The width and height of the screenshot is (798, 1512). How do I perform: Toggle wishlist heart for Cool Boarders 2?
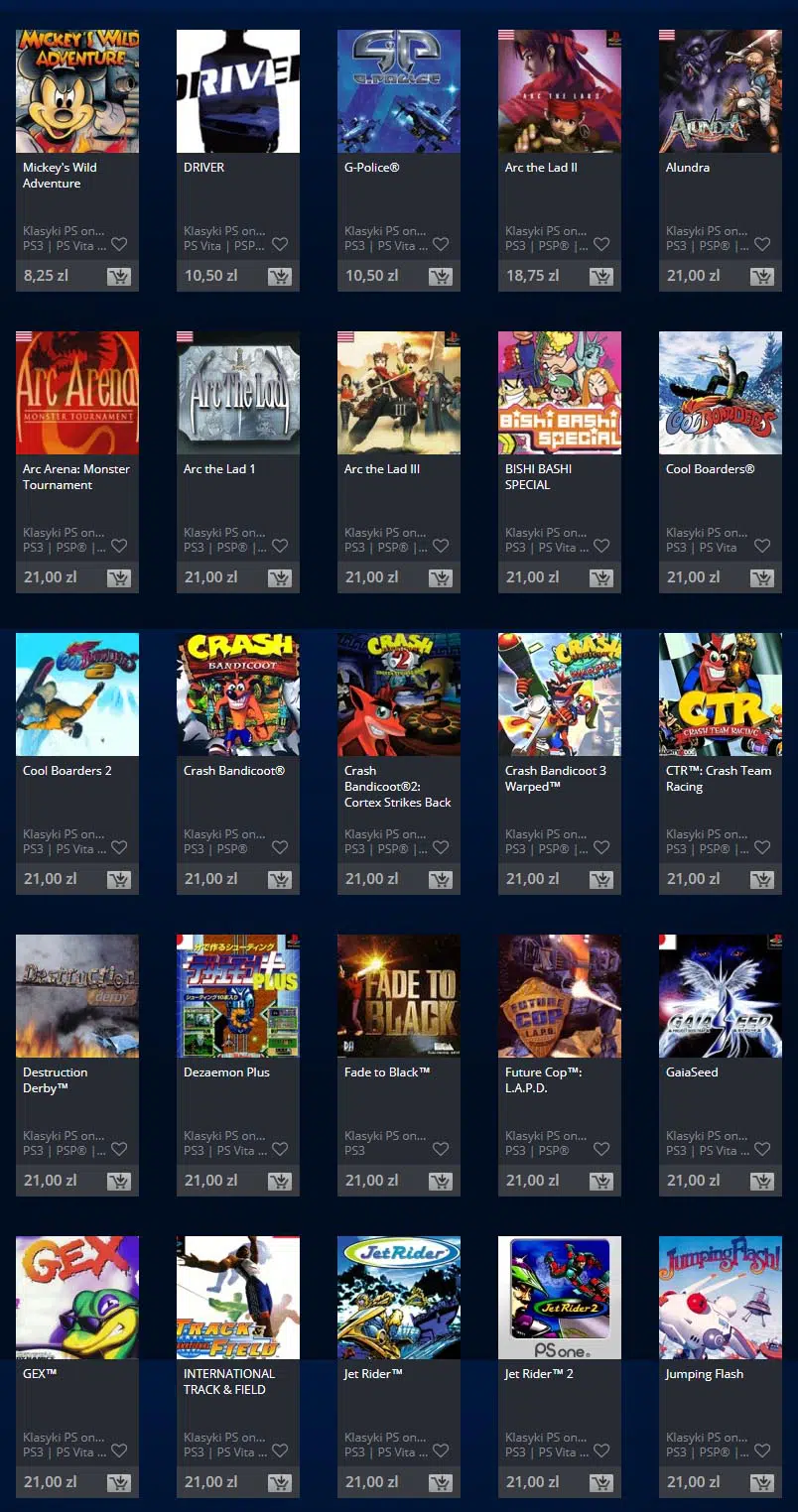(119, 847)
